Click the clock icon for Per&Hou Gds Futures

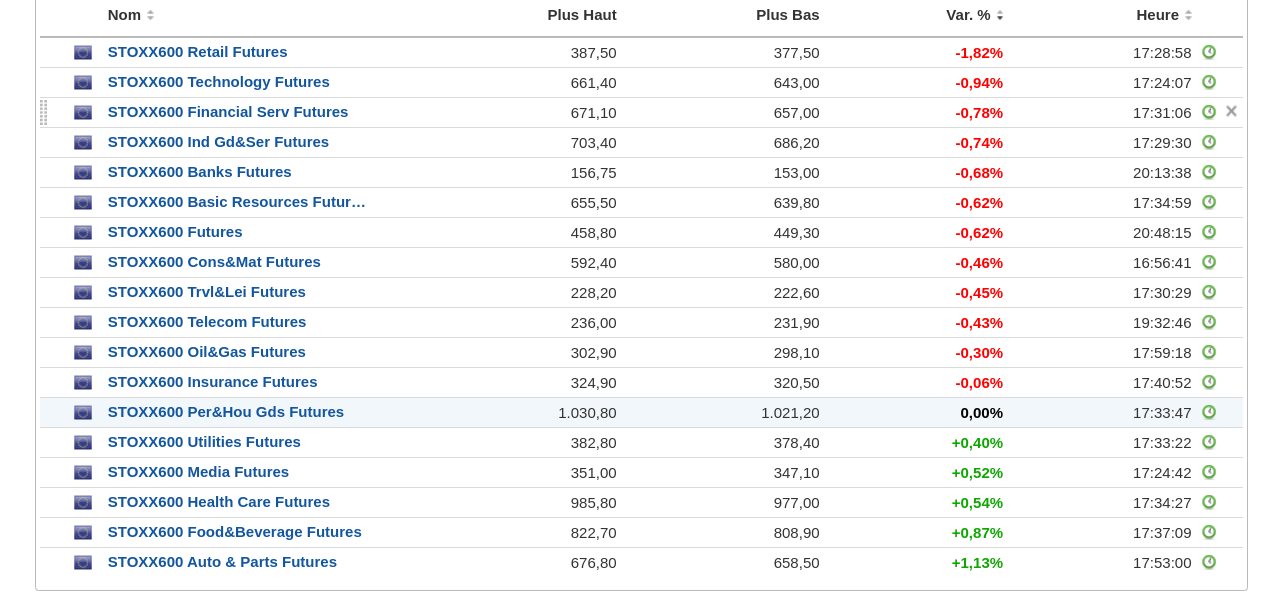click(1209, 412)
